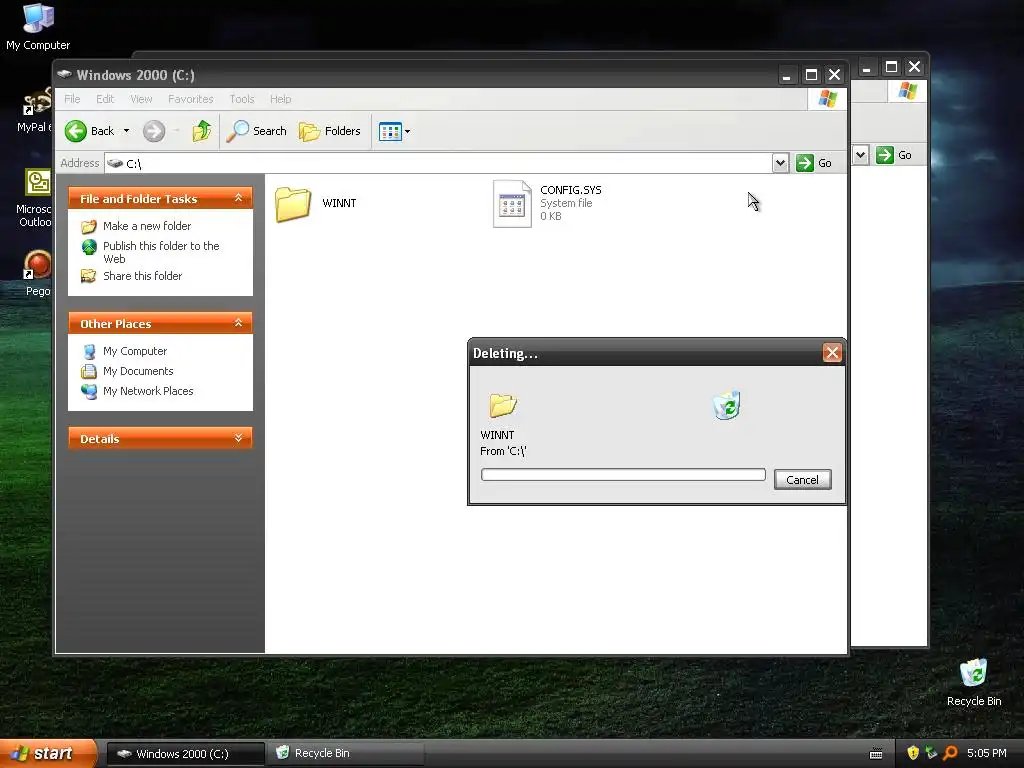Image resolution: width=1024 pixels, height=768 pixels.
Task: Open the Favorites menu
Action: (191, 99)
